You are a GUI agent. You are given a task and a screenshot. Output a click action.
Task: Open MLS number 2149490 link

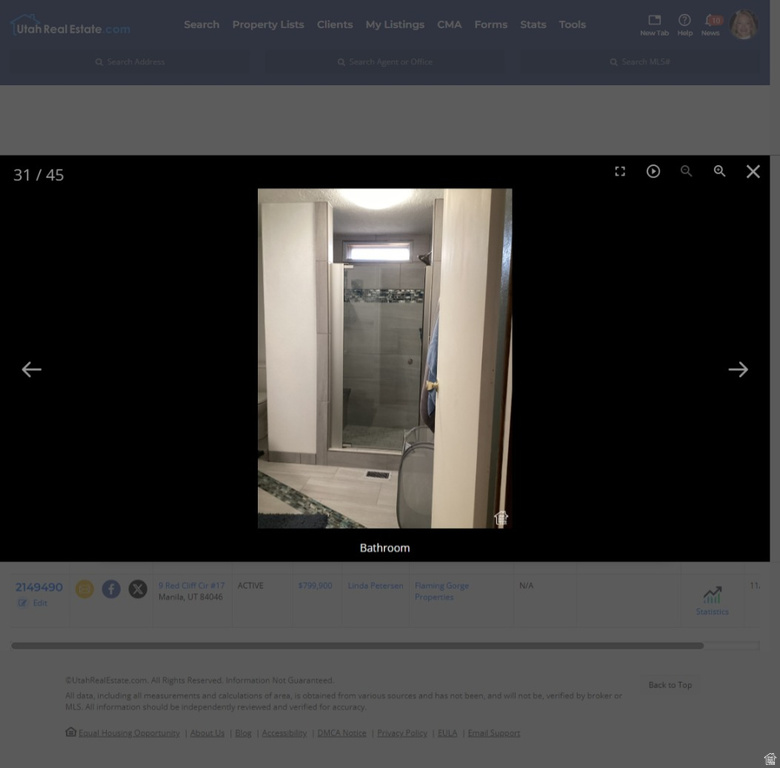pos(39,587)
